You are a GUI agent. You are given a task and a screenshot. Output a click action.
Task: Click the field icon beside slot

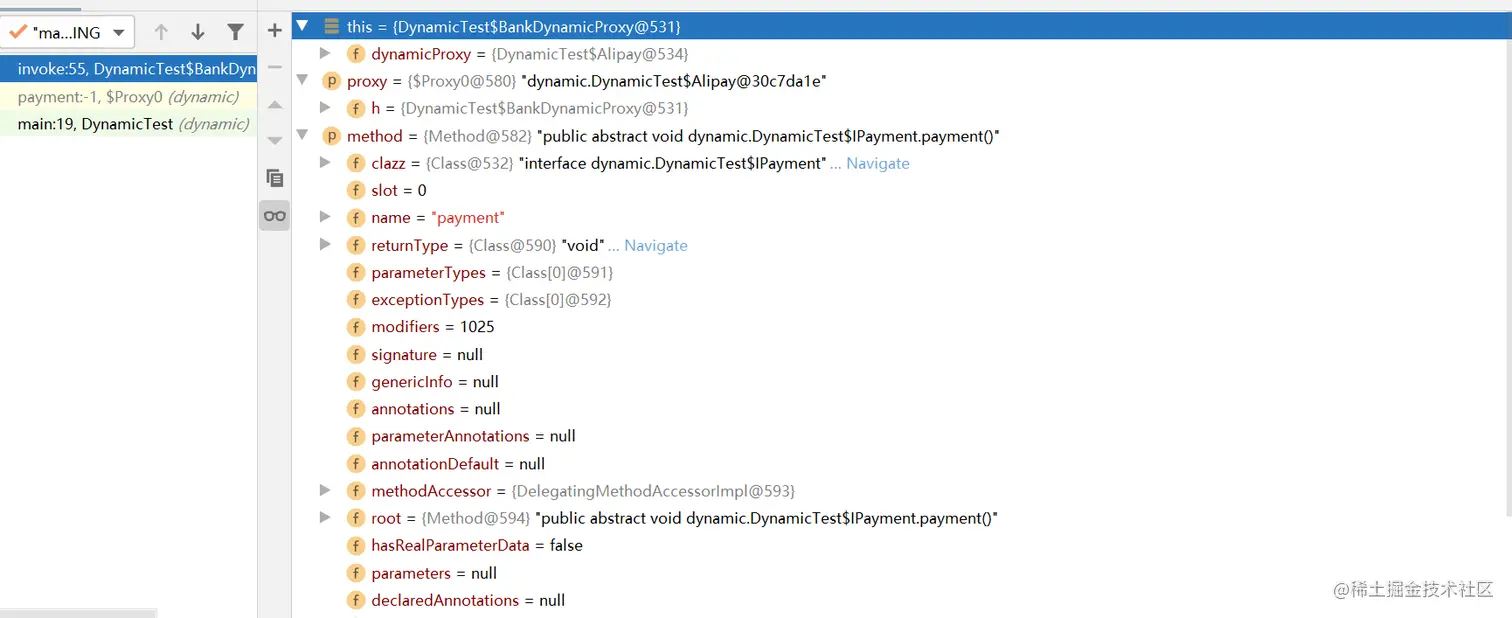click(355, 190)
